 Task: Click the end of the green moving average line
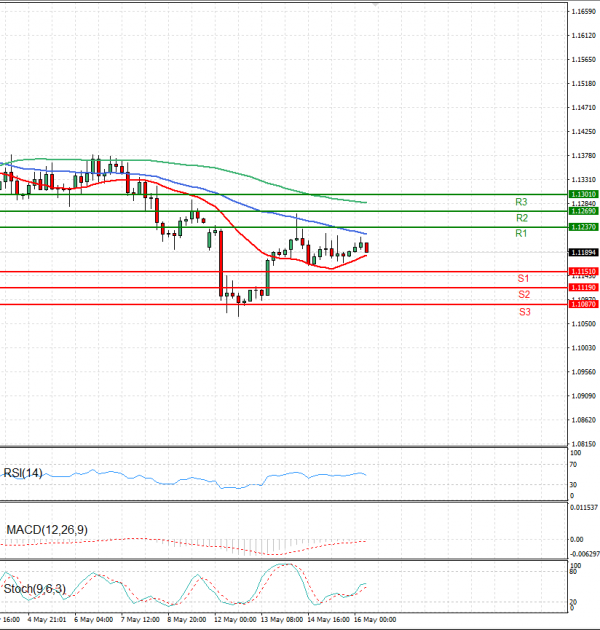[366, 202]
